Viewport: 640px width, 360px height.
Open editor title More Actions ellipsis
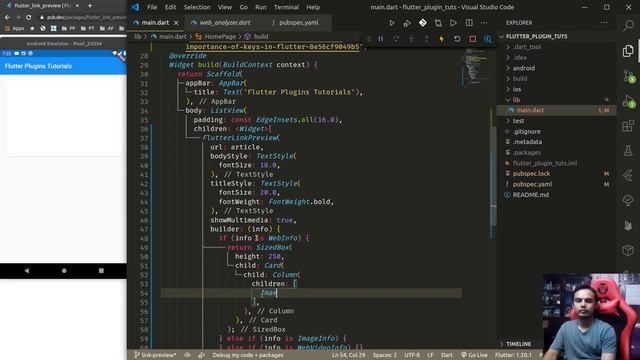pyautogui.click(x=484, y=23)
